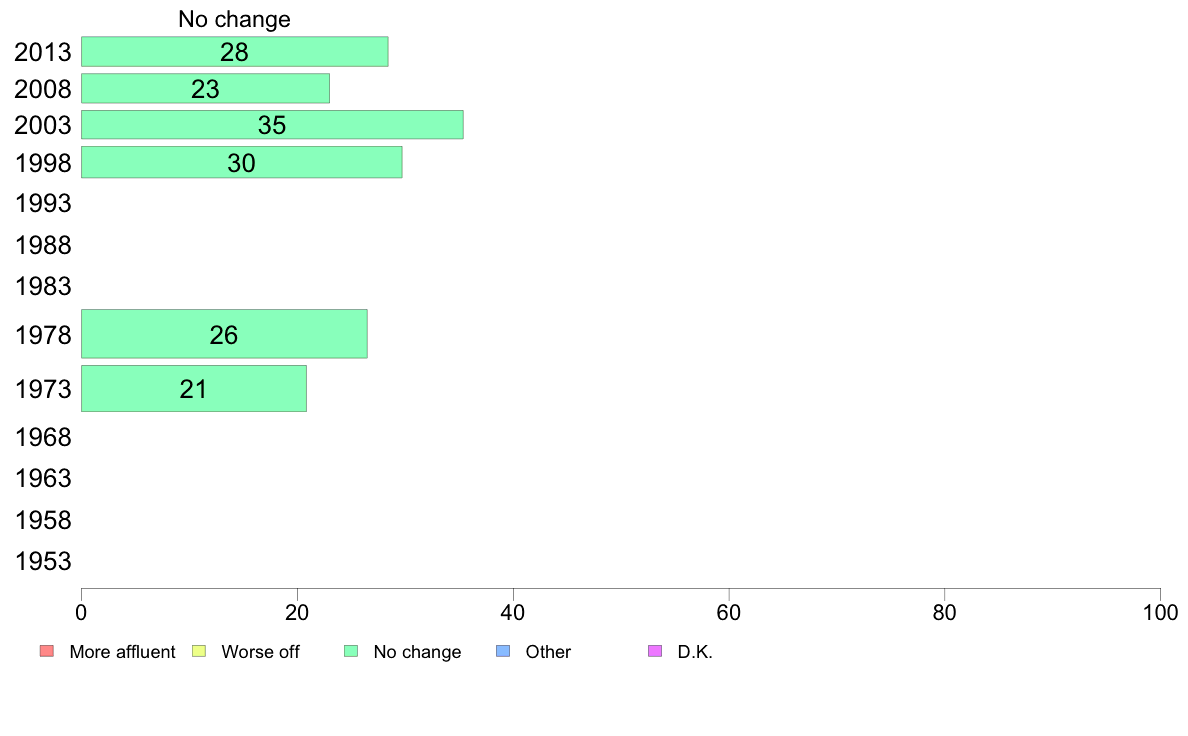The height and width of the screenshot is (736, 1188).
Task: Click the purple D.K. legend swatch
Action: click(655, 651)
